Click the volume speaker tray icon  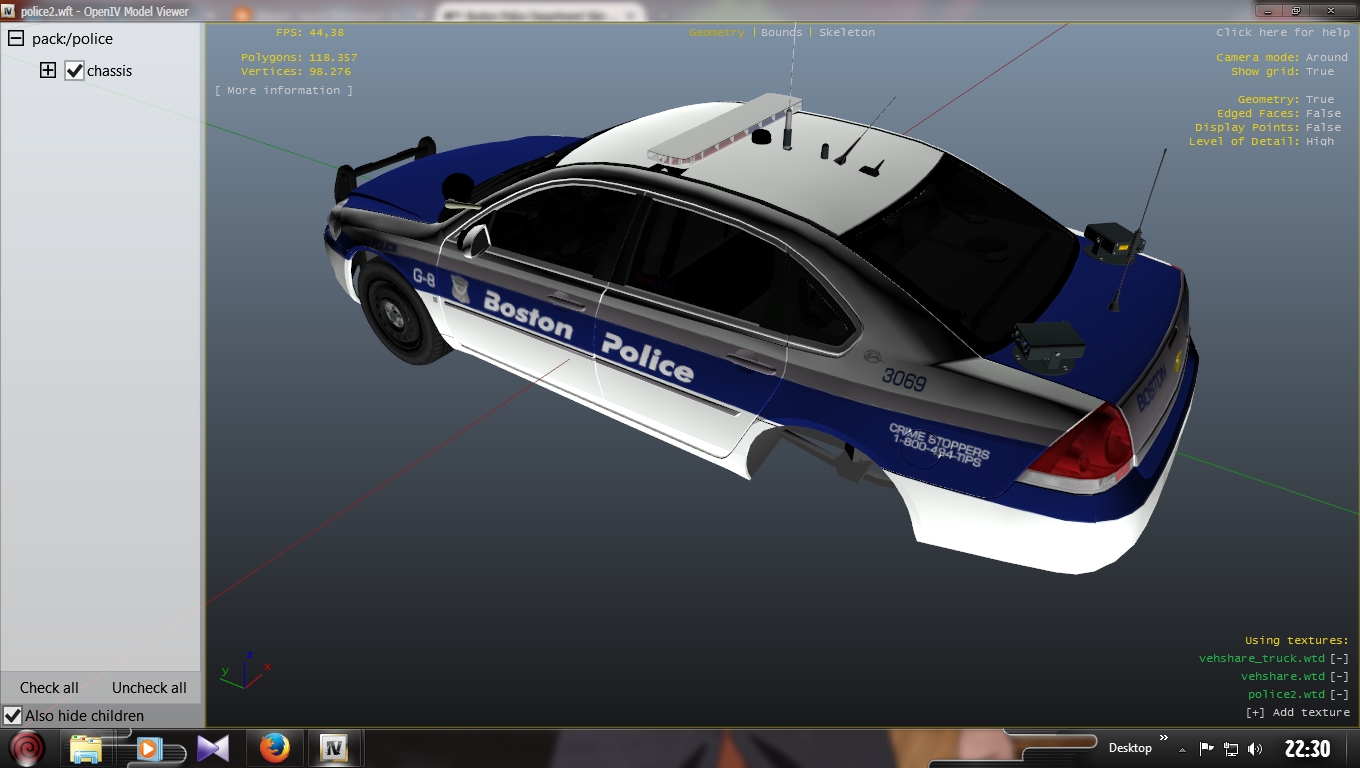tap(1255, 749)
